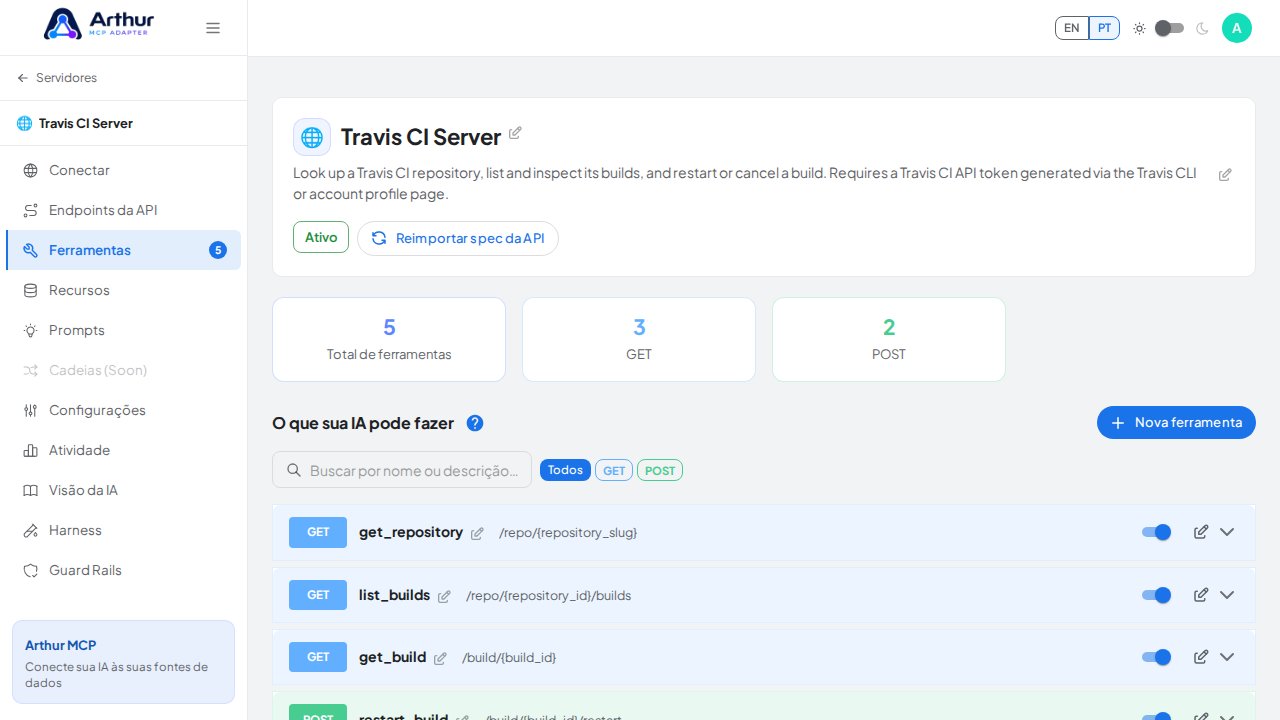1280x720 pixels.
Task: Click Reimportar spec da API button
Action: coord(458,238)
